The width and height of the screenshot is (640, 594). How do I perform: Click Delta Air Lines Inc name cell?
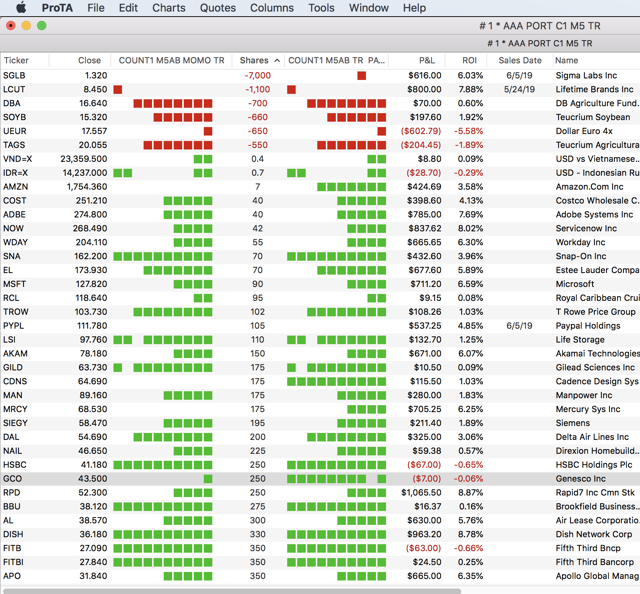[592, 436]
